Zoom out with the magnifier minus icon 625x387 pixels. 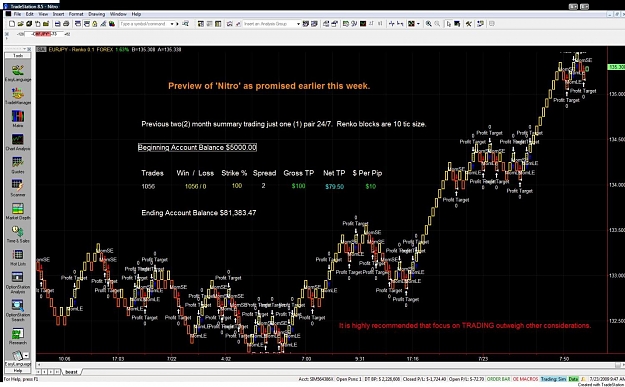[x=437, y=24]
